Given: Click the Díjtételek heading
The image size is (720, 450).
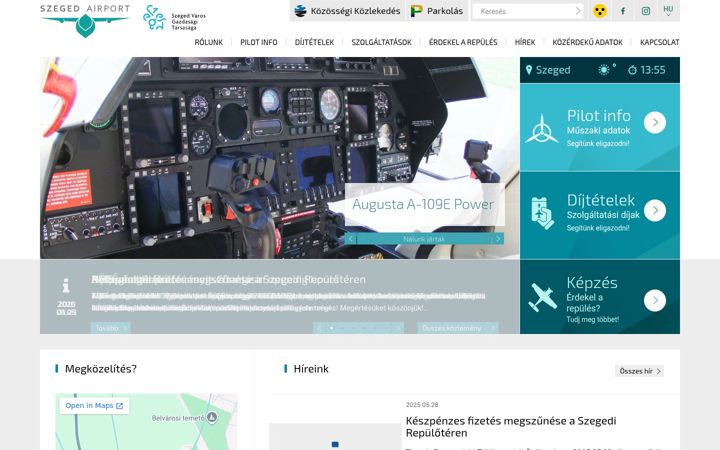Looking at the screenshot, I should (x=601, y=200).
